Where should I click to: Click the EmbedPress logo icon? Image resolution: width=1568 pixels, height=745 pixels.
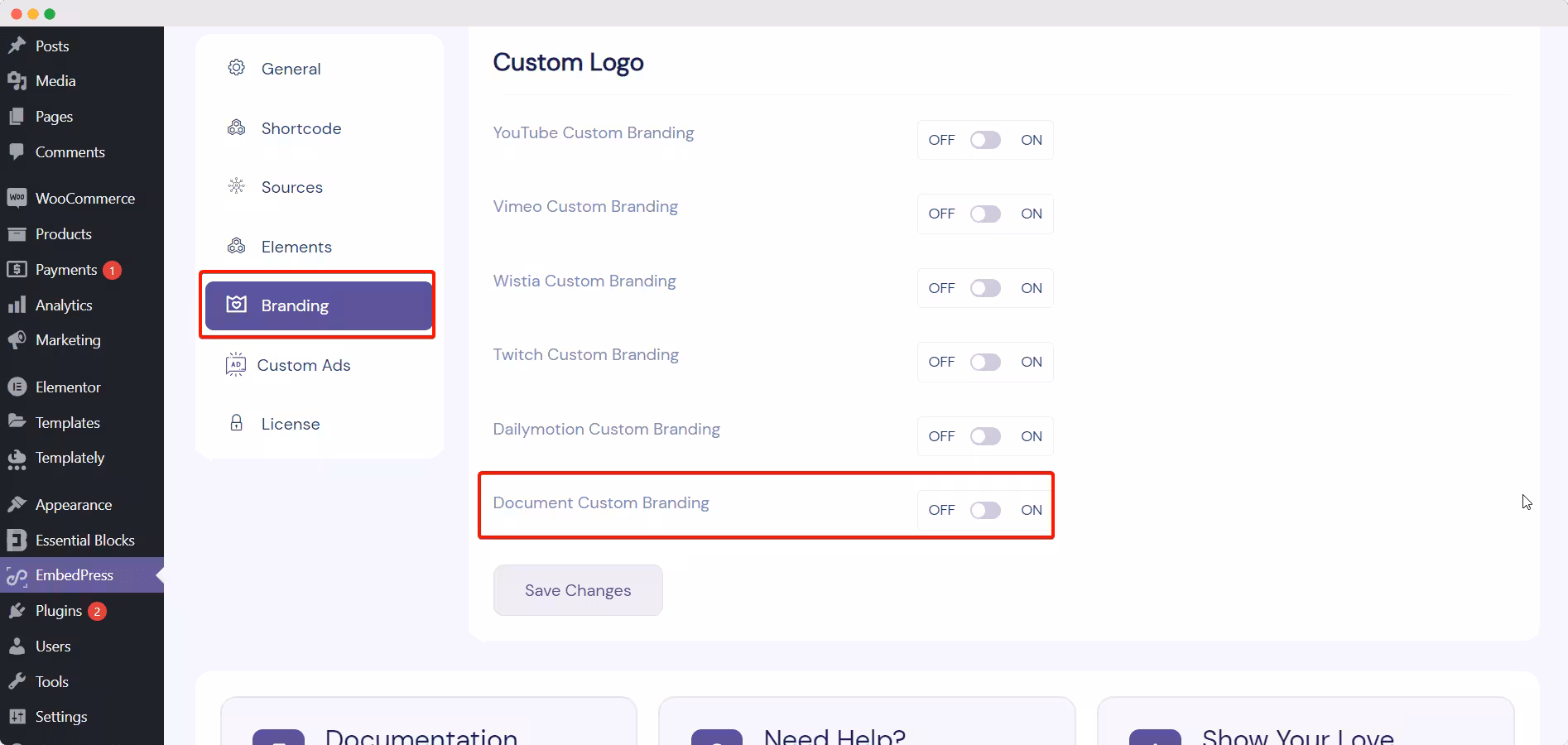coord(17,576)
